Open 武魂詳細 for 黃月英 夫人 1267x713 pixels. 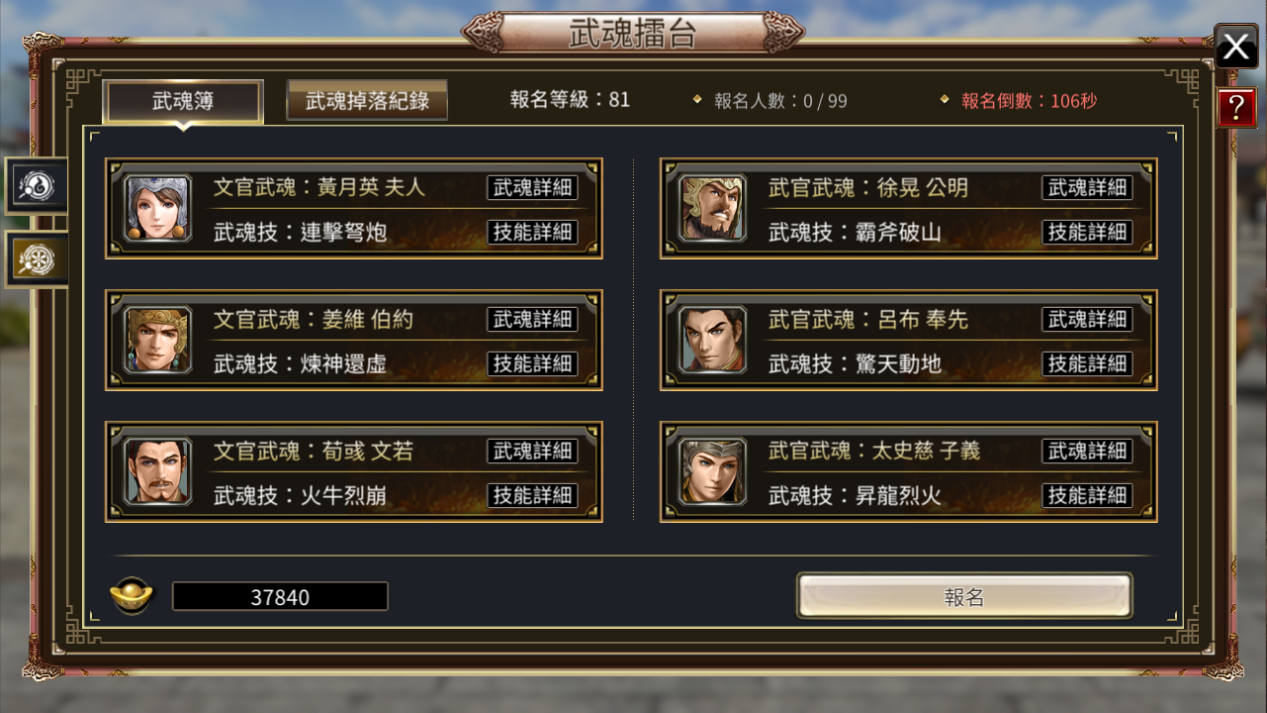(x=532, y=187)
